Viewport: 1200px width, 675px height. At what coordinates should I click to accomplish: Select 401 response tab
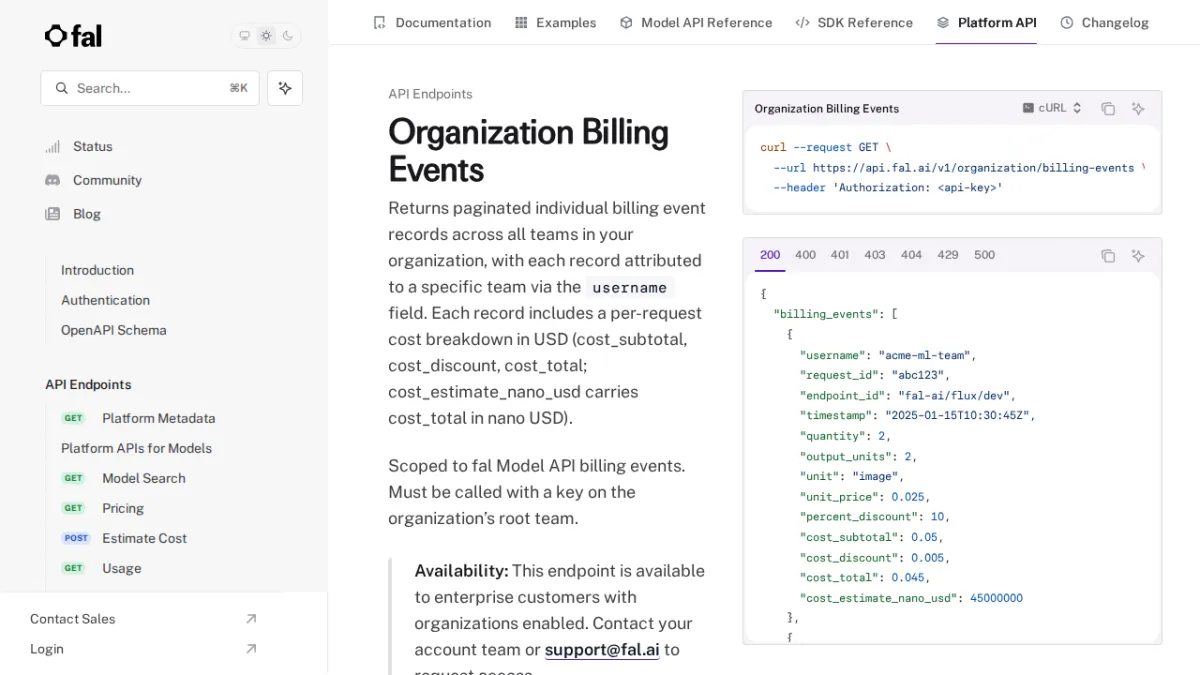(x=840, y=255)
